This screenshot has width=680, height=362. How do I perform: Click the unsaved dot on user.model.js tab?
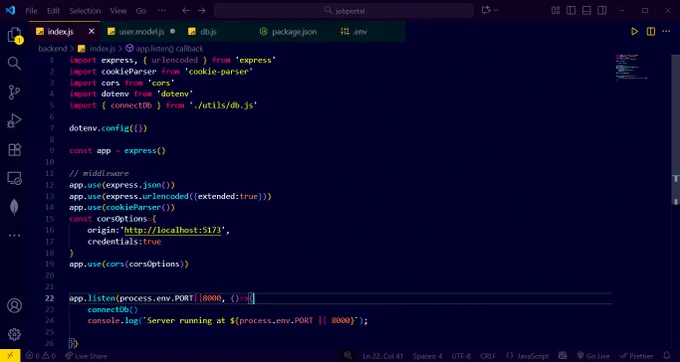(x=173, y=32)
